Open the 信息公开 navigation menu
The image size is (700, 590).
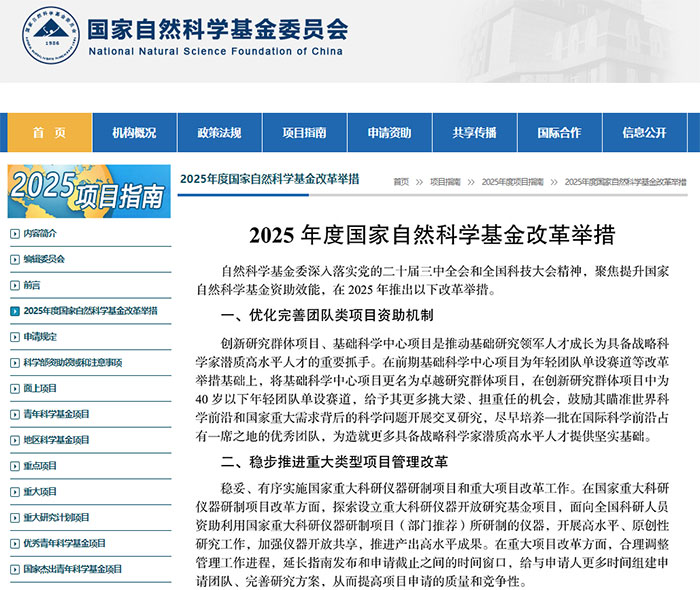(645, 133)
